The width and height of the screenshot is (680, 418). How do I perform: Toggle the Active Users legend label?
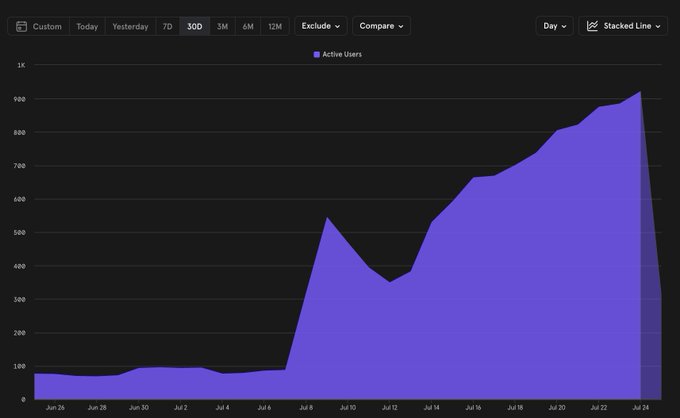tap(342, 54)
